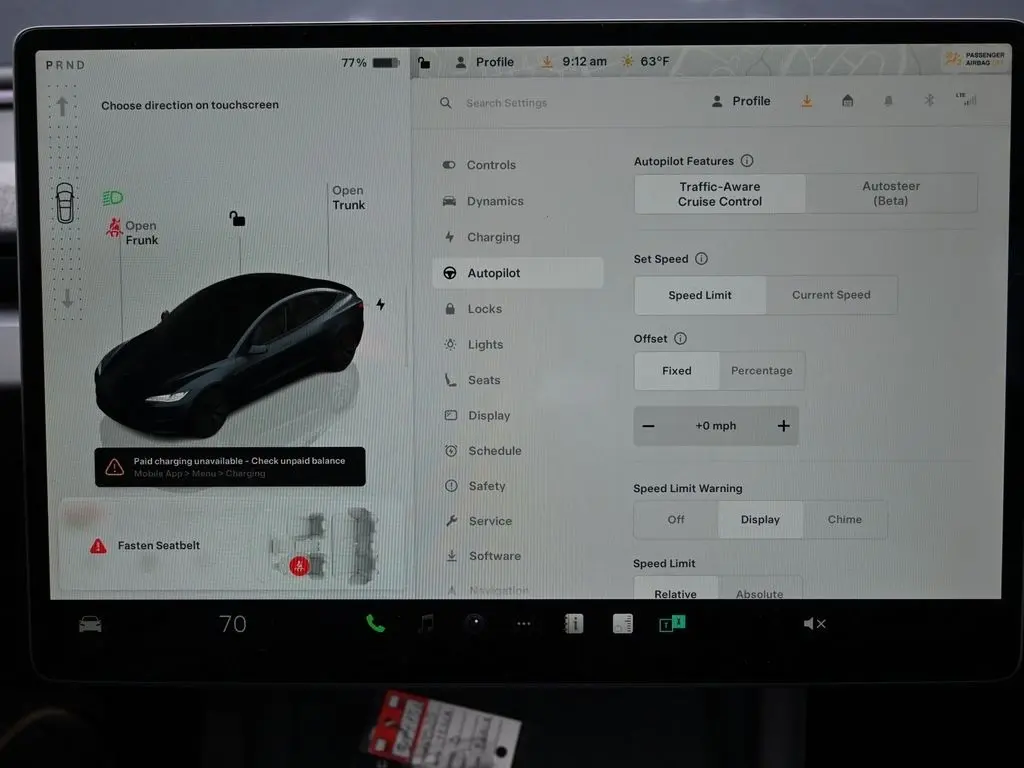Tap the Passenger Airbag indicator
1024x768 pixels.
974,59
